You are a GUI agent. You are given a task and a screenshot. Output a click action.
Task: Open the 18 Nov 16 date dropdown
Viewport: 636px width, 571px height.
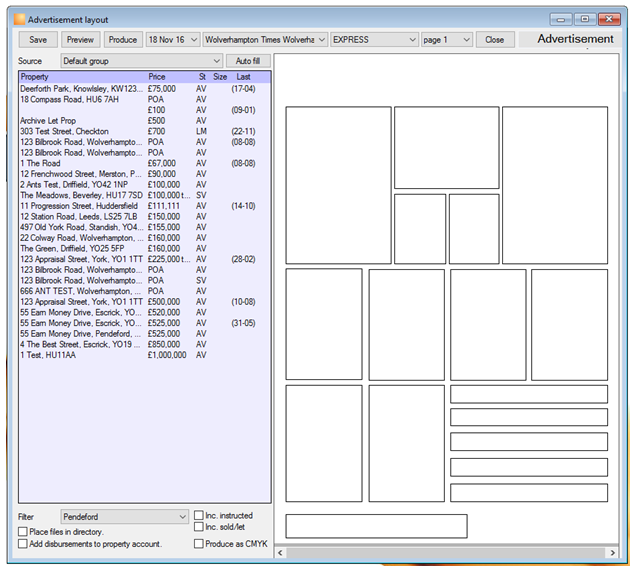click(x=173, y=40)
